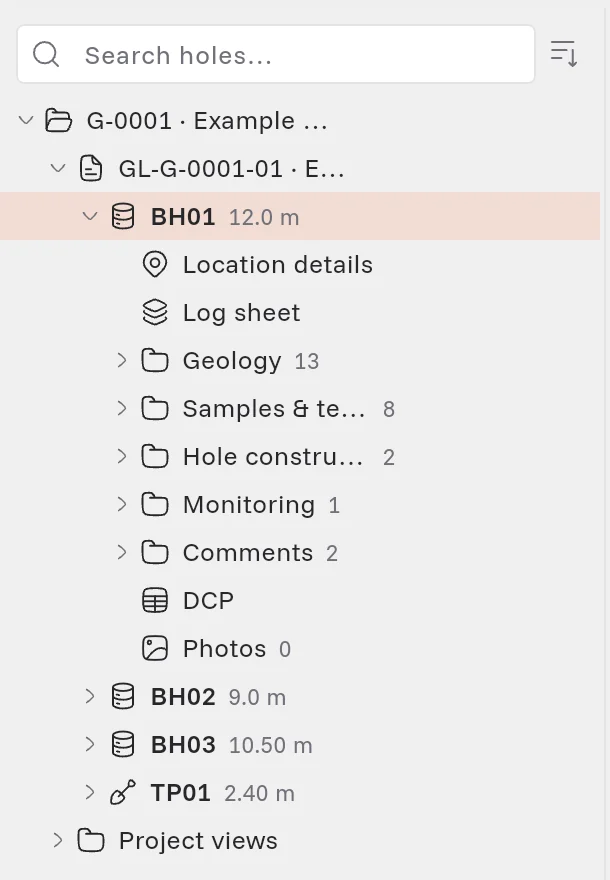Screen dimensions: 610x880
Task: Click the location pin icon for Location details
Action: point(155,264)
